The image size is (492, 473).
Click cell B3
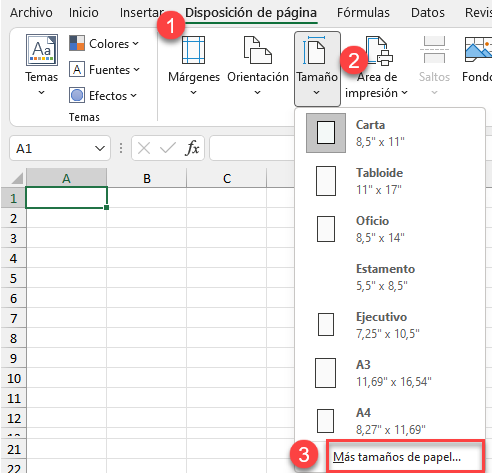147,238
